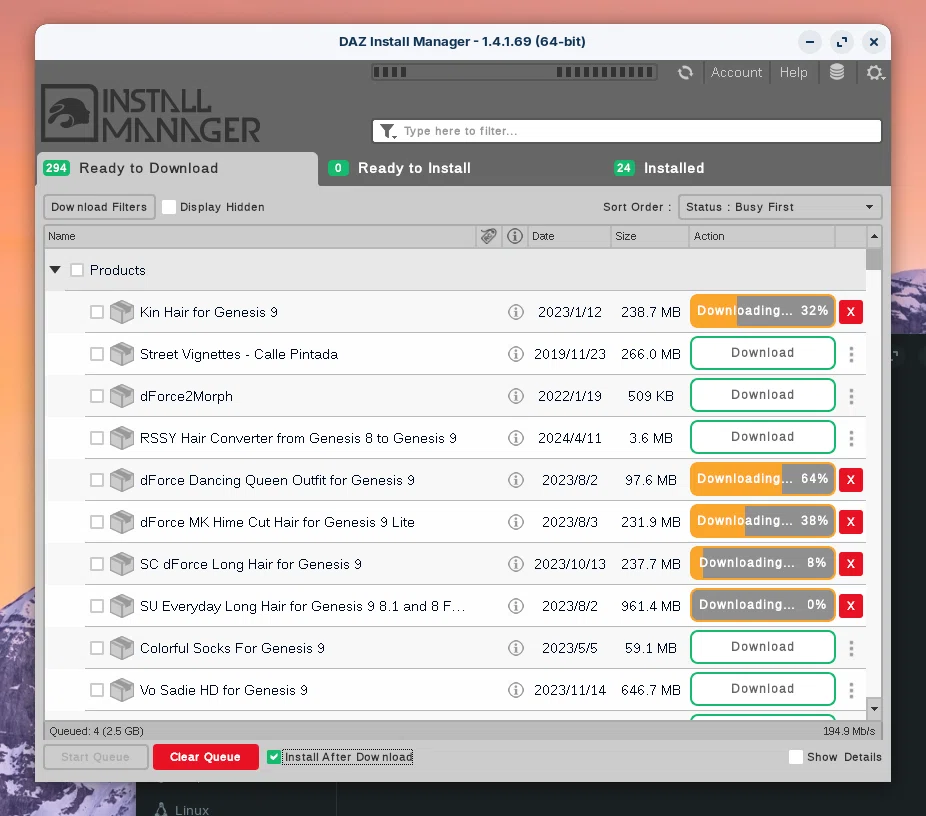Show info for dForce MK Hime Cut Hair

[x=516, y=522]
